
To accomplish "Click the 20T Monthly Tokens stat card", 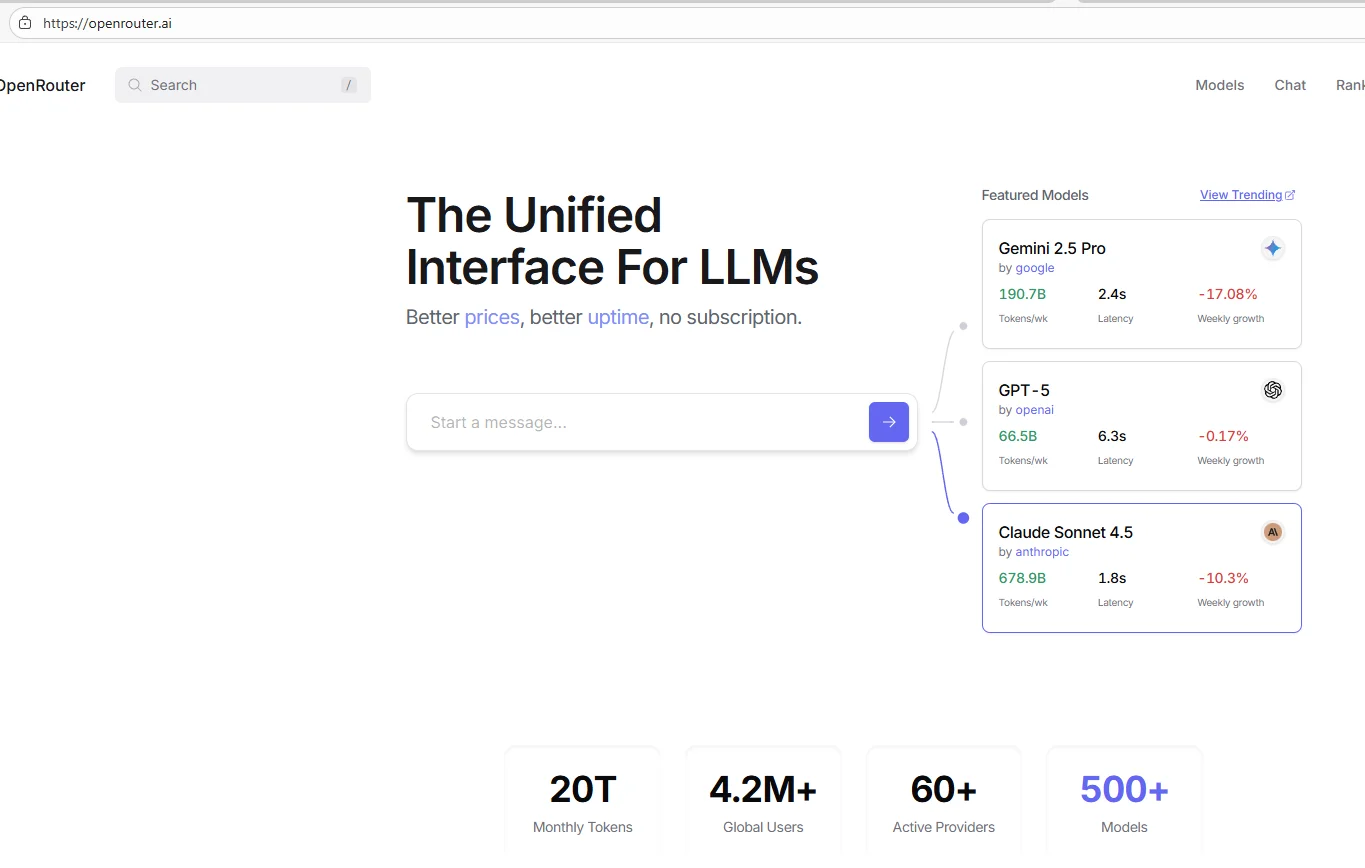I will coord(583,802).
